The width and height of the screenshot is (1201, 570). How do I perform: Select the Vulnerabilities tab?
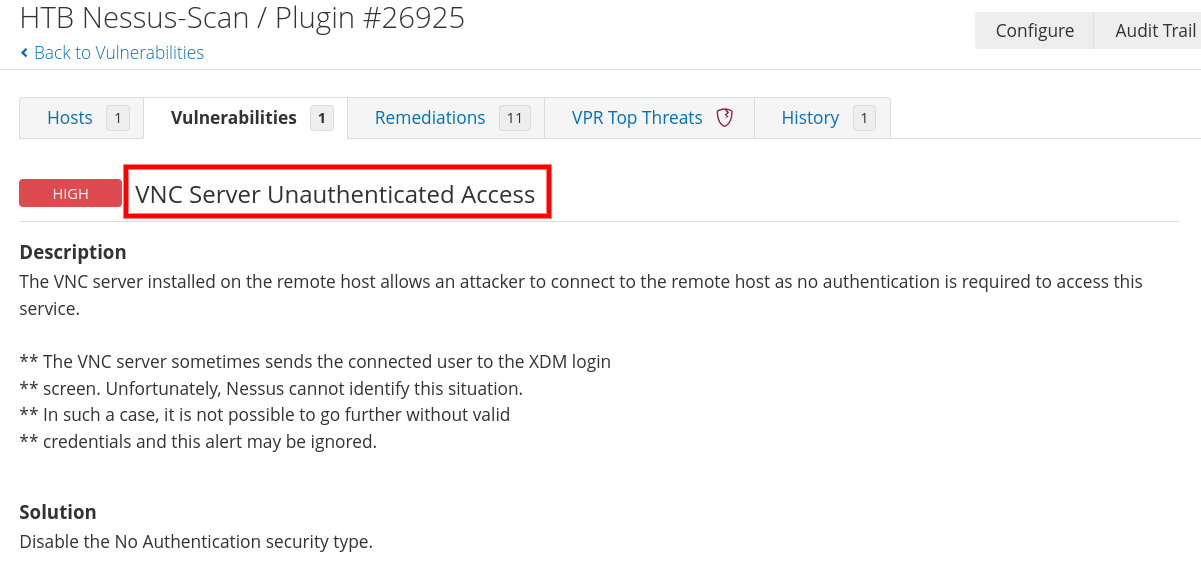[234, 118]
